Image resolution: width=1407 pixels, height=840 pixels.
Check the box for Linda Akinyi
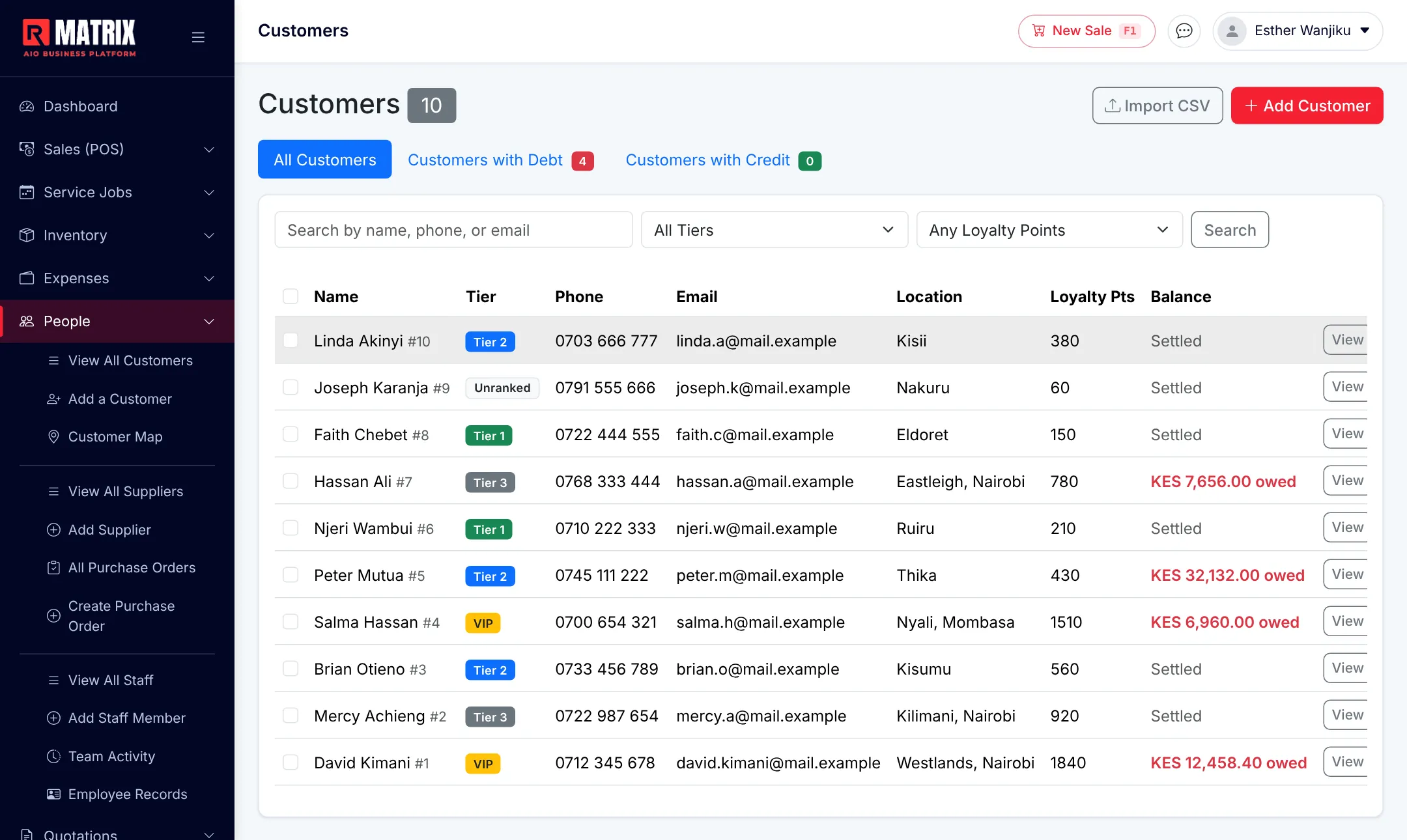[291, 341]
